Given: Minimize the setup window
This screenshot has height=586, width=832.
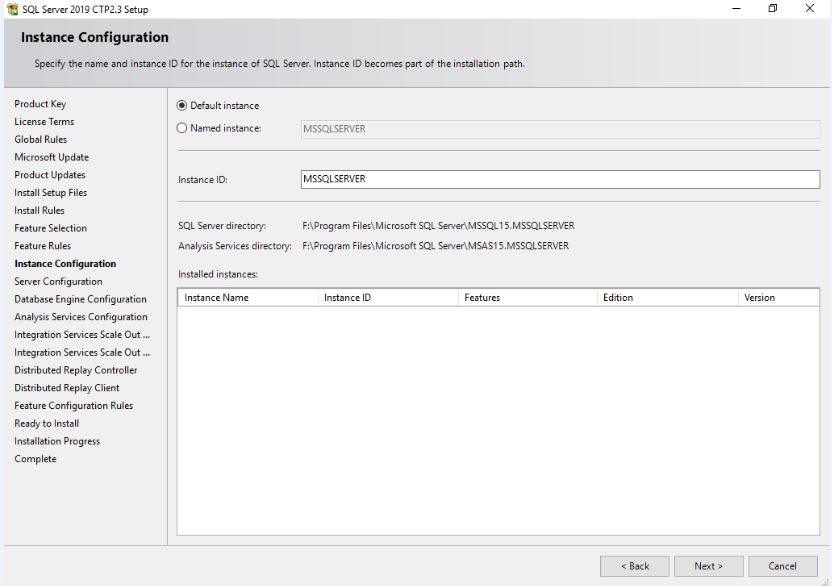Looking at the screenshot, I should (x=736, y=8).
